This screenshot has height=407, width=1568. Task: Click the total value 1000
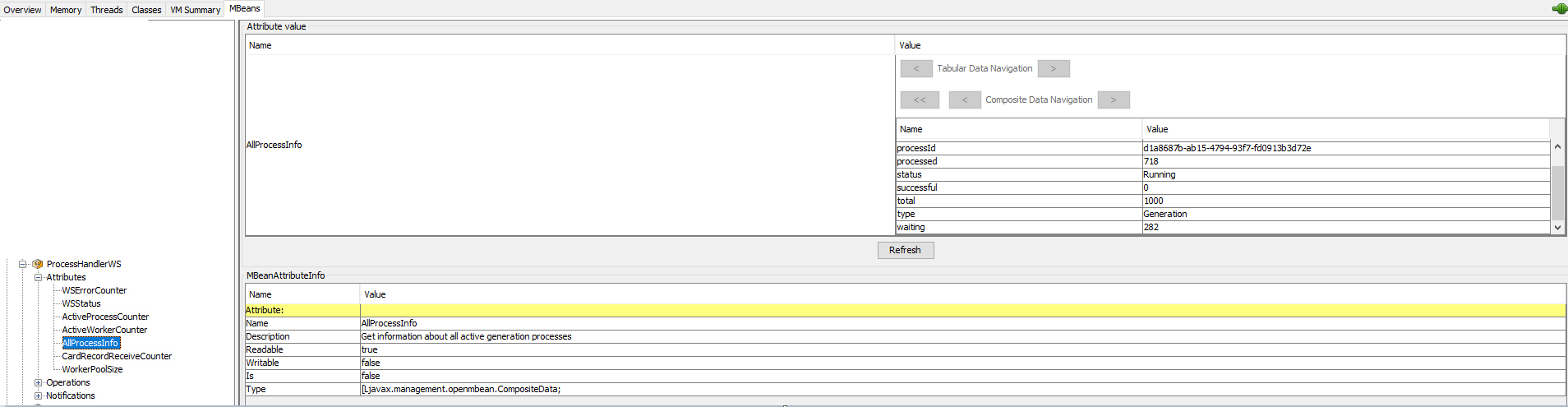point(1345,201)
